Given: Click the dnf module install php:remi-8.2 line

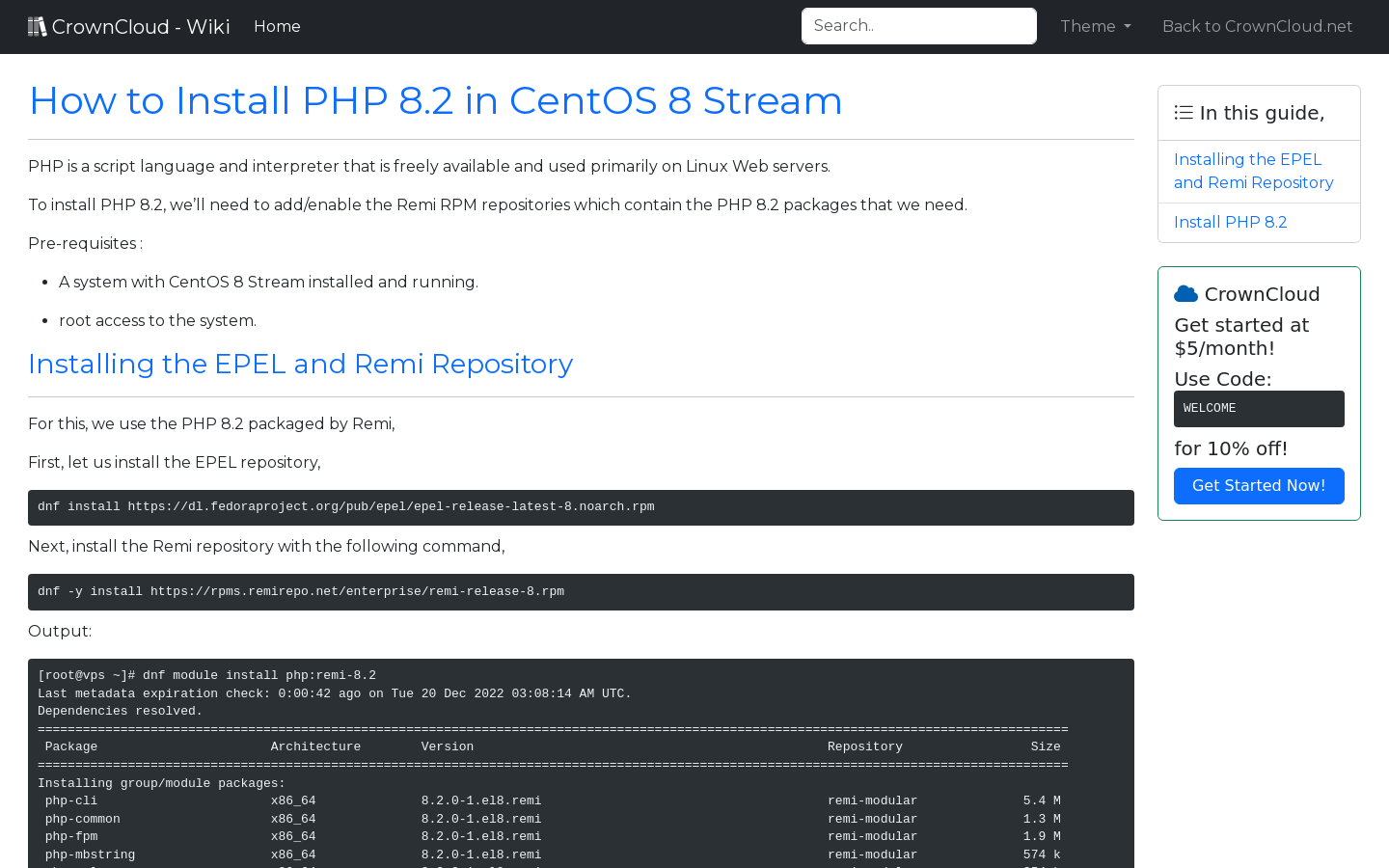Looking at the screenshot, I should tap(206, 676).
